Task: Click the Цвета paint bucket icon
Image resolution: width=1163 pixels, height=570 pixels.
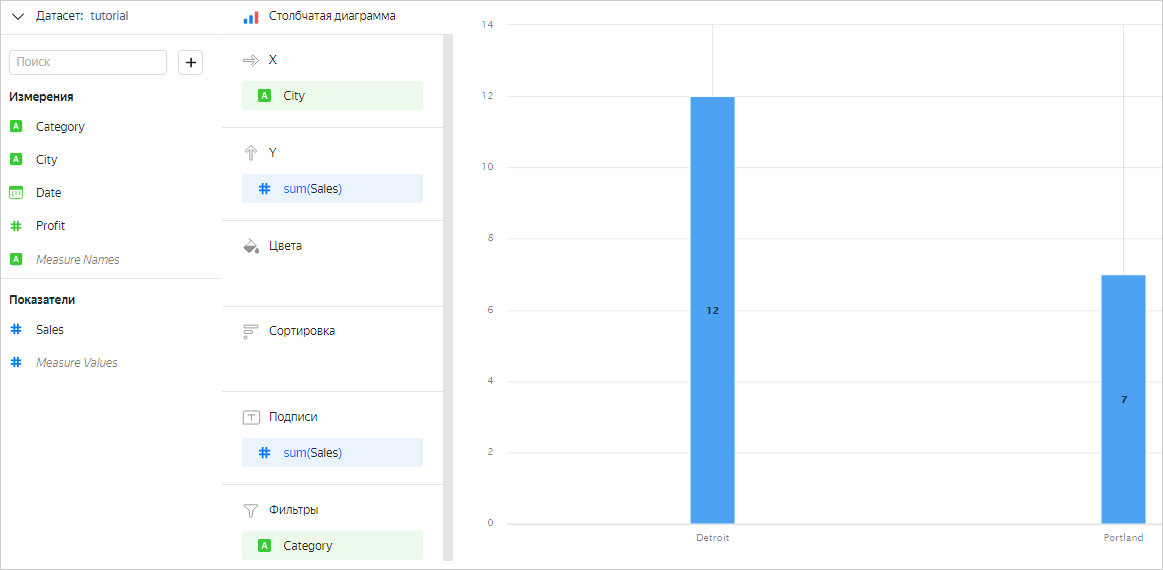Action: click(x=251, y=246)
